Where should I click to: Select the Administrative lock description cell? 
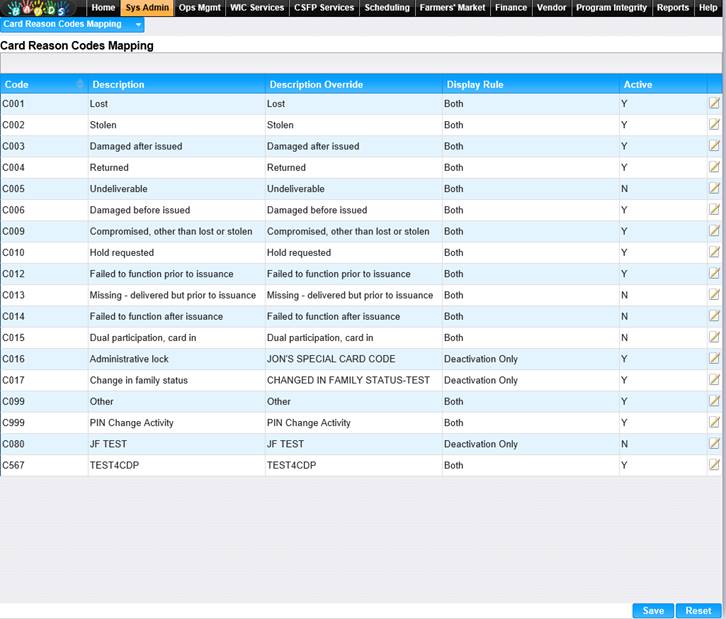coord(176,359)
